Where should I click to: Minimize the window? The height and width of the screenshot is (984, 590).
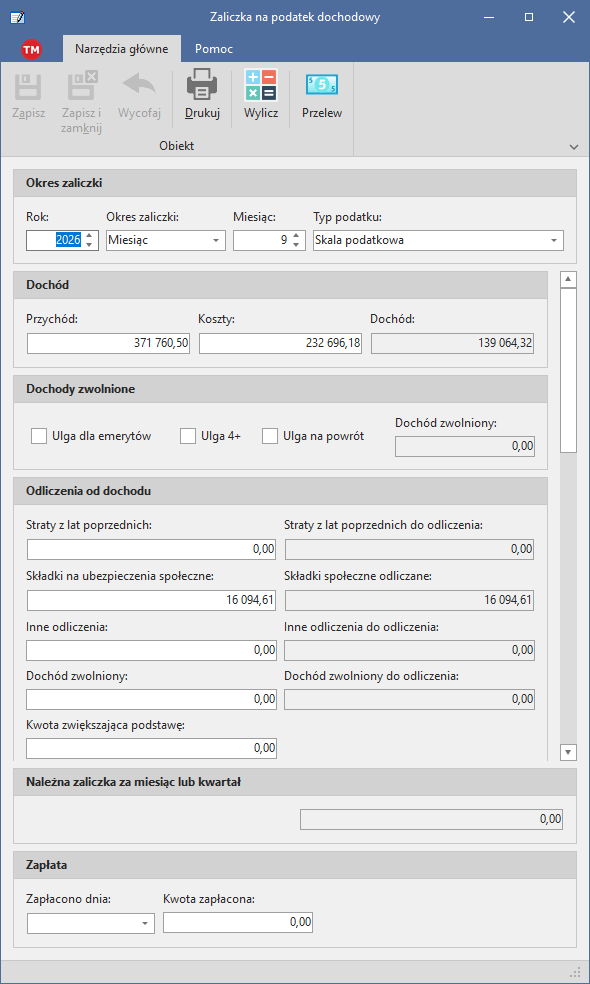tap(490, 17)
